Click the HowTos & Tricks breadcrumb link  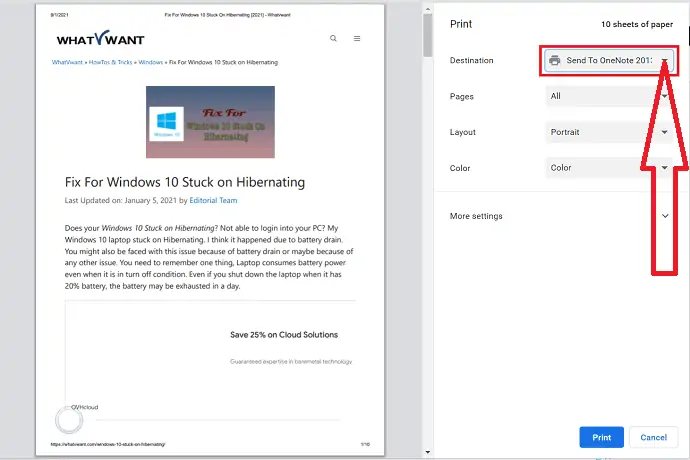[110, 63]
